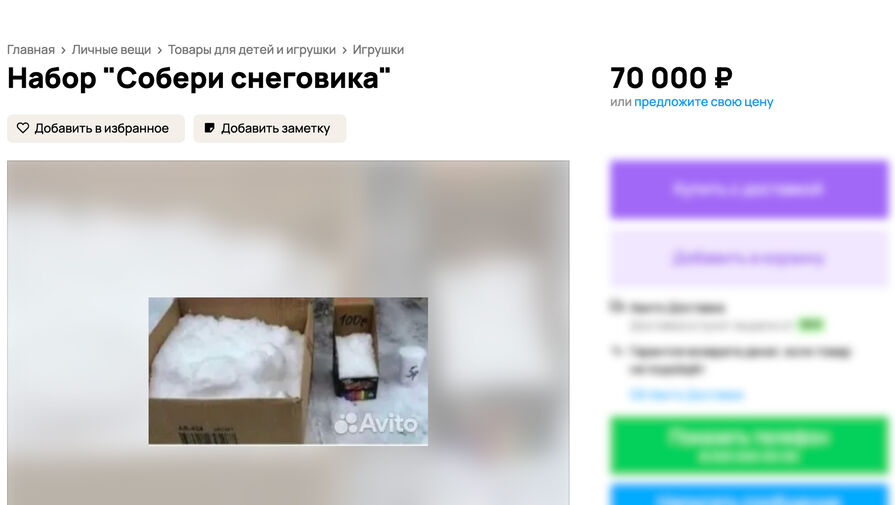
Task: Click the green show-phone button
Action: coord(749,446)
